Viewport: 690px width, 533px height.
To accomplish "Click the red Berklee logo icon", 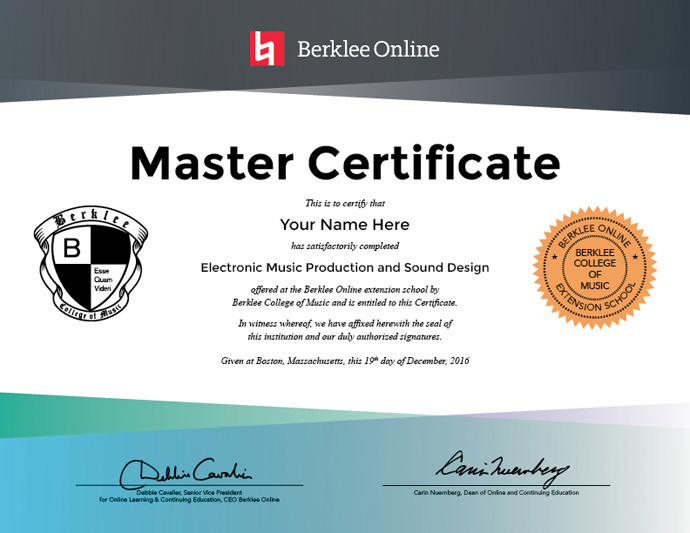I will pos(267,48).
